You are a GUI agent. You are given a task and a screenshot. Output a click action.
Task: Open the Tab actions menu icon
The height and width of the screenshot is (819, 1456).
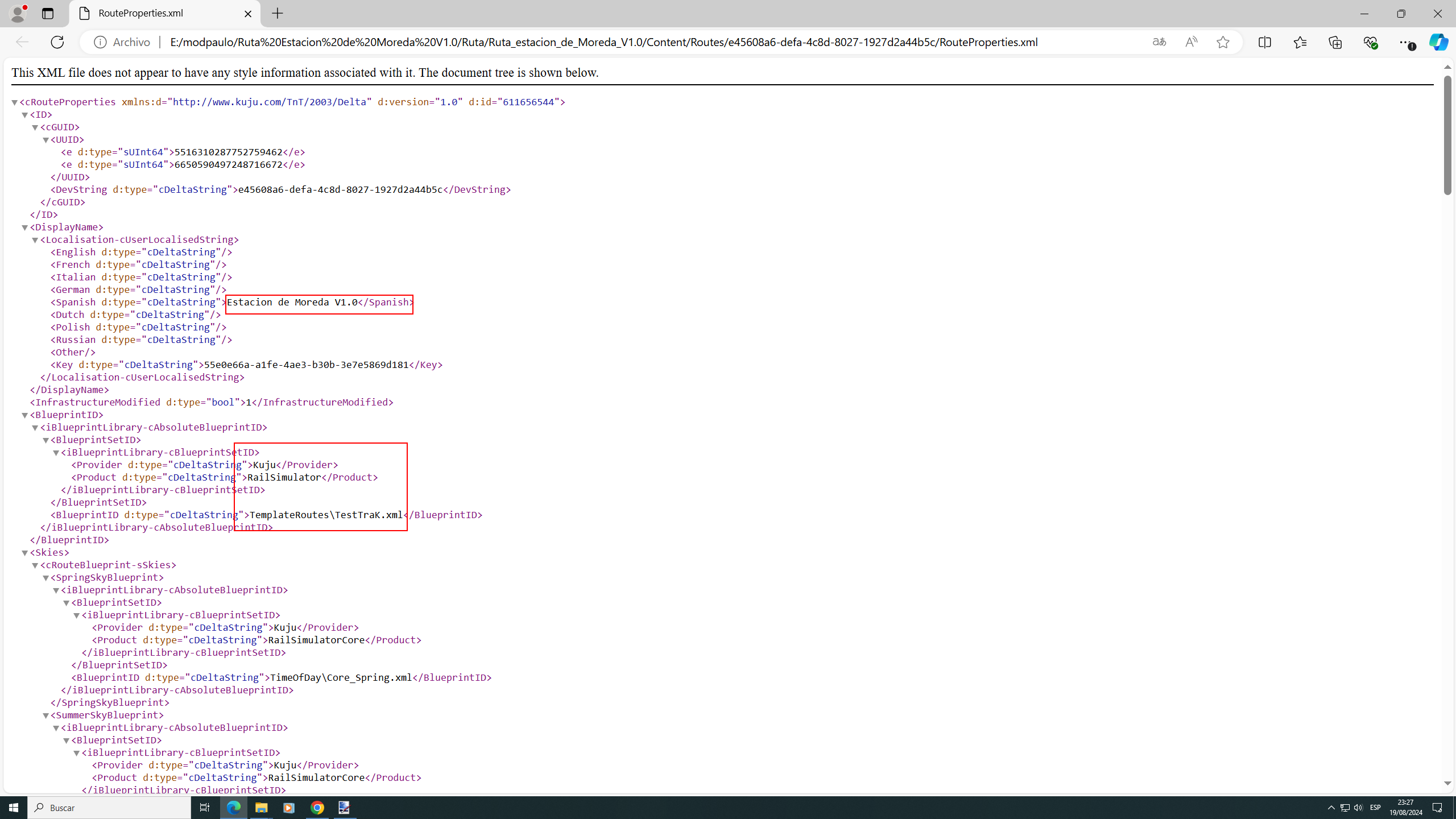coord(48,14)
